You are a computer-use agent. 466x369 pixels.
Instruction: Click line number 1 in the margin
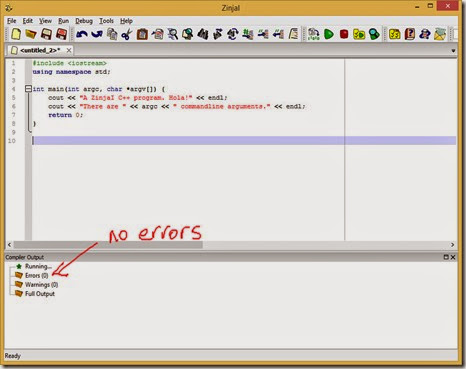(x=13, y=63)
